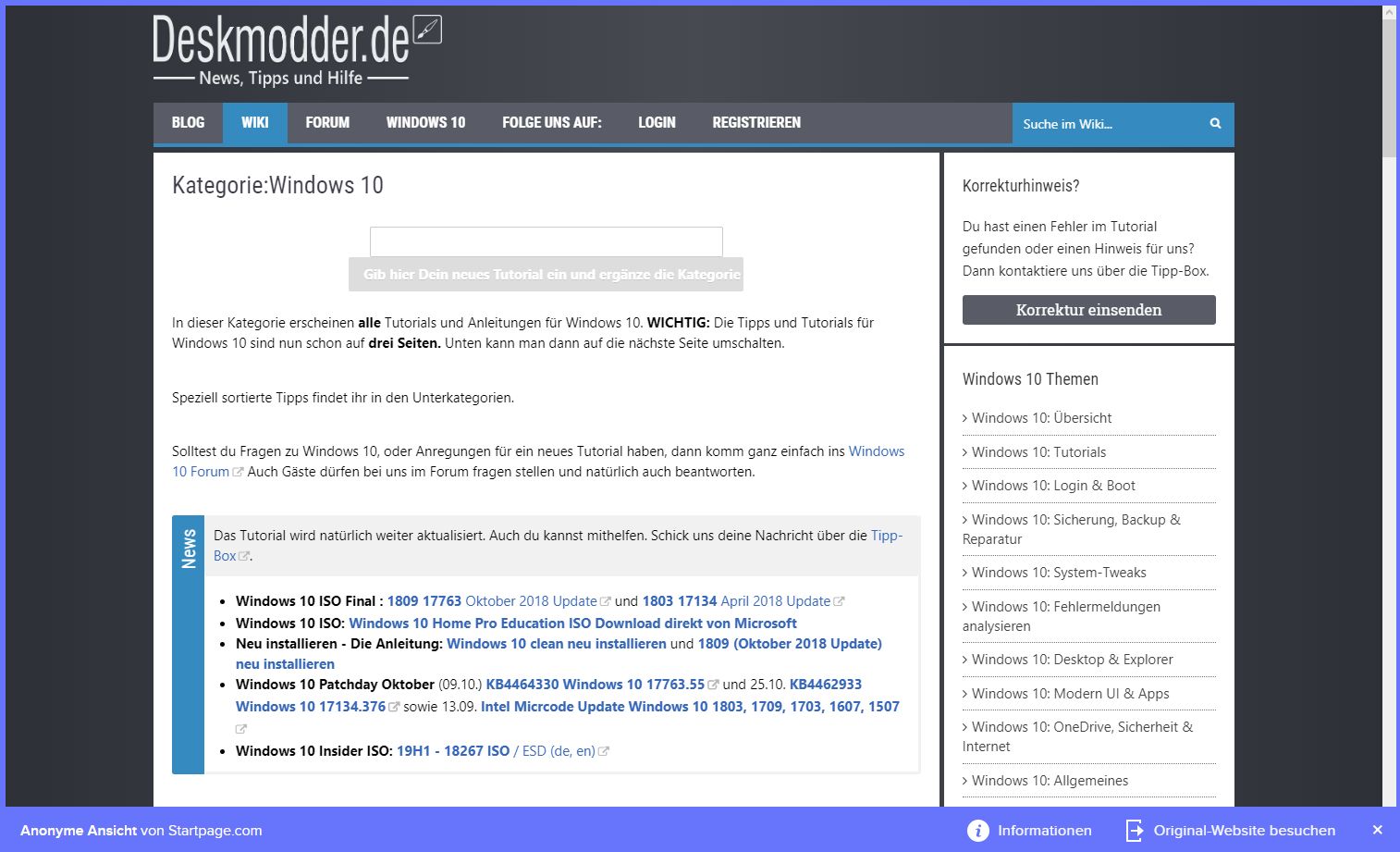Click Original-Website besuchen in bottom bar

click(x=1244, y=831)
